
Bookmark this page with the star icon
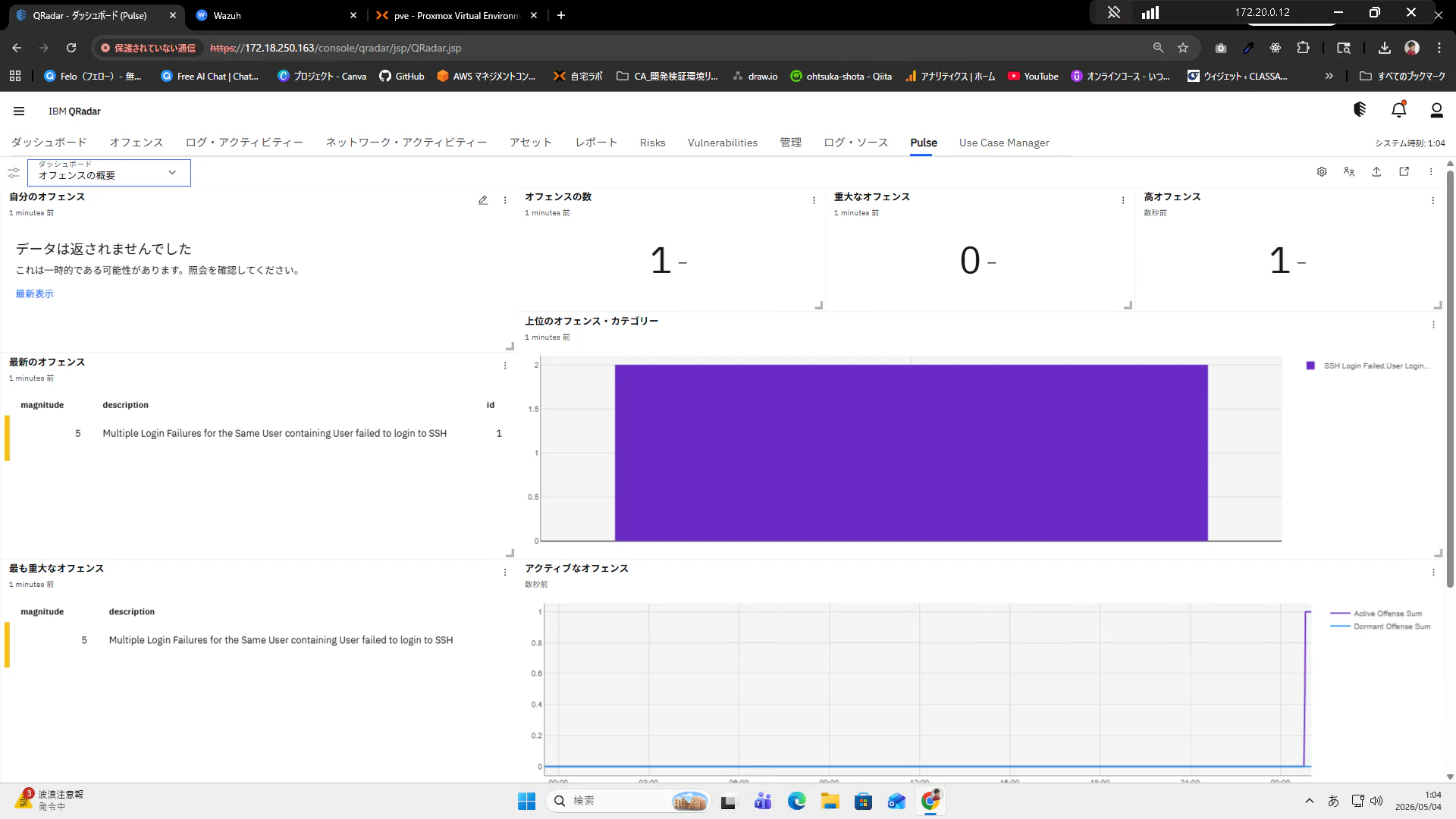[1183, 48]
